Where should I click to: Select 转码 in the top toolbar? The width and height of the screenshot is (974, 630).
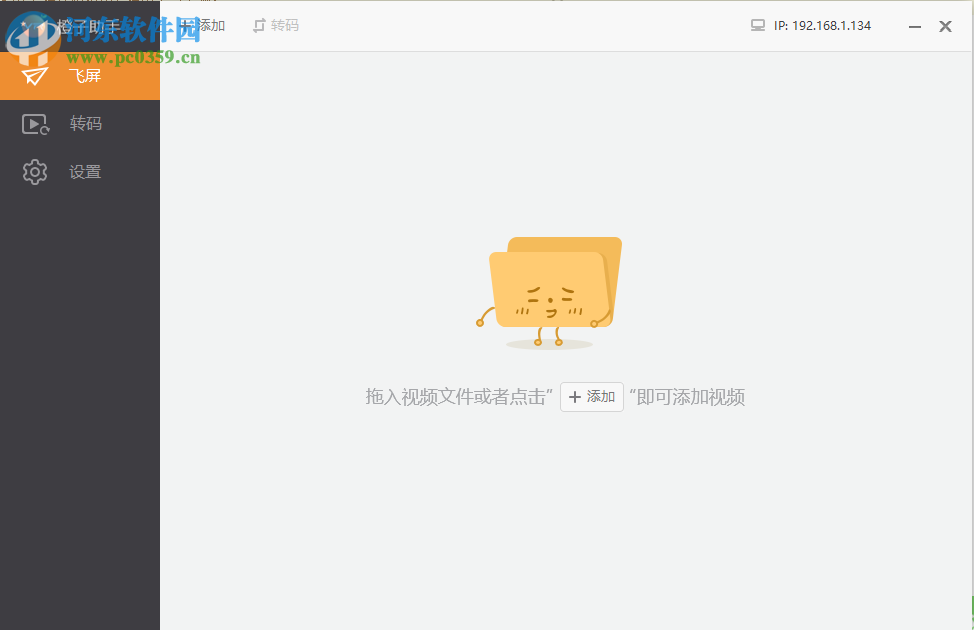(x=283, y=25)
